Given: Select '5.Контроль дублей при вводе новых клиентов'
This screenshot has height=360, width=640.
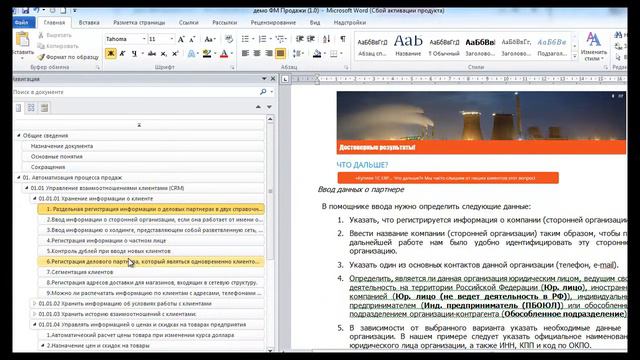Looking at the screenshot, I should tap(151, 251).
